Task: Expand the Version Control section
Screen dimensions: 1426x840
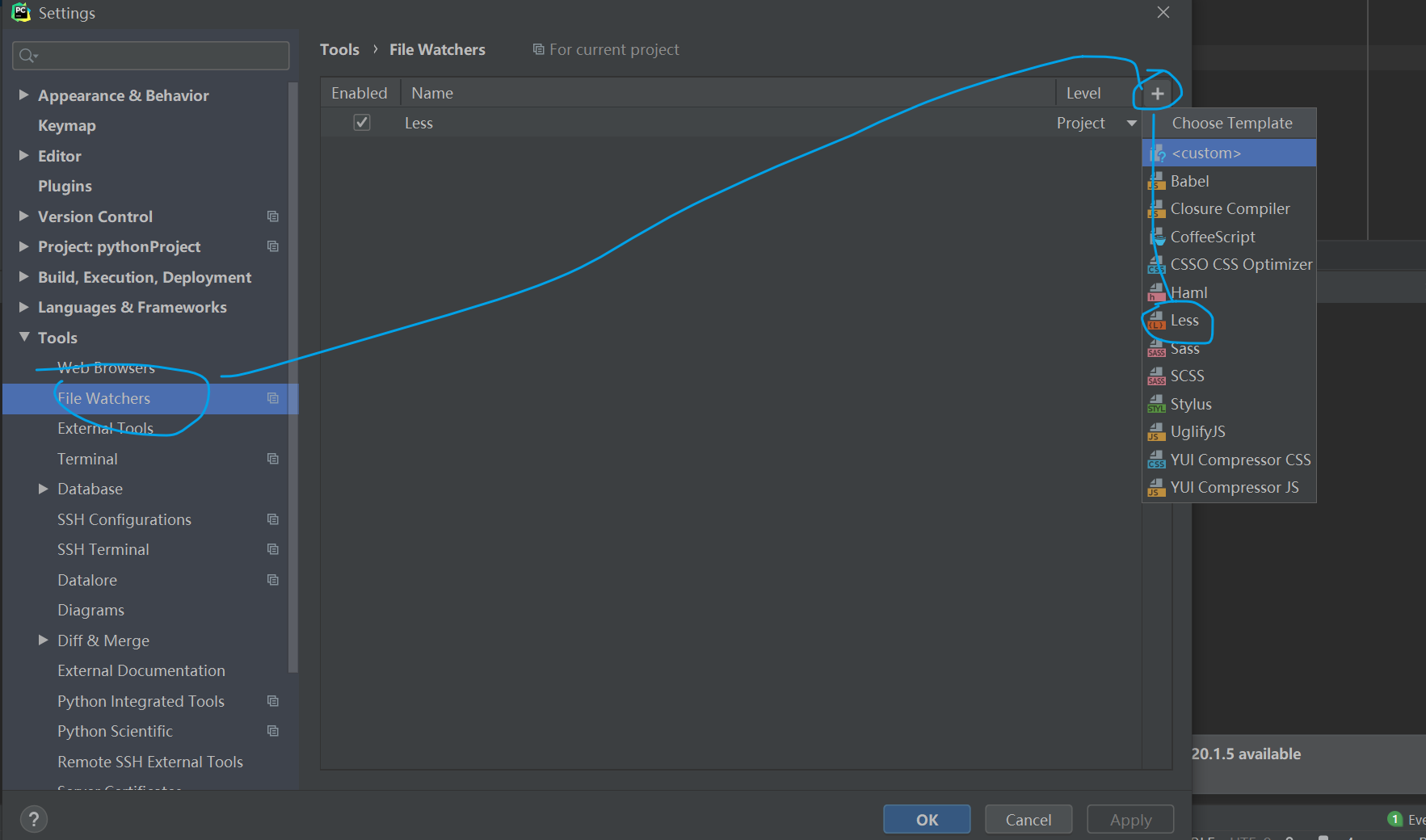Action: [23, 216]
